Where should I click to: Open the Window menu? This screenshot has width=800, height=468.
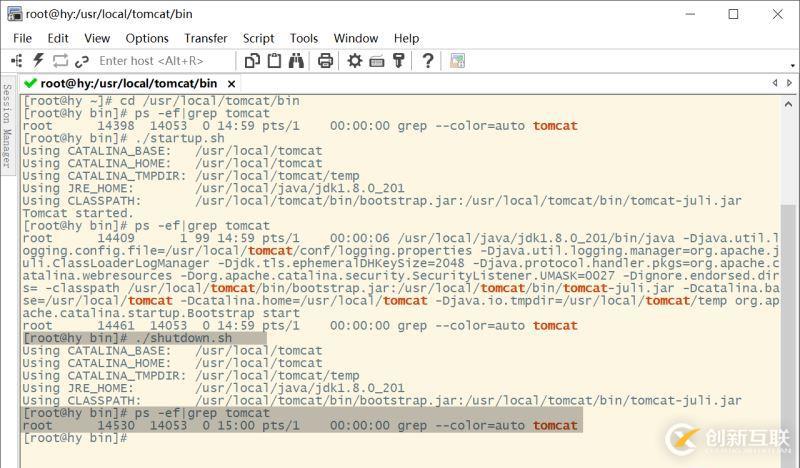(x=356, y=38)
